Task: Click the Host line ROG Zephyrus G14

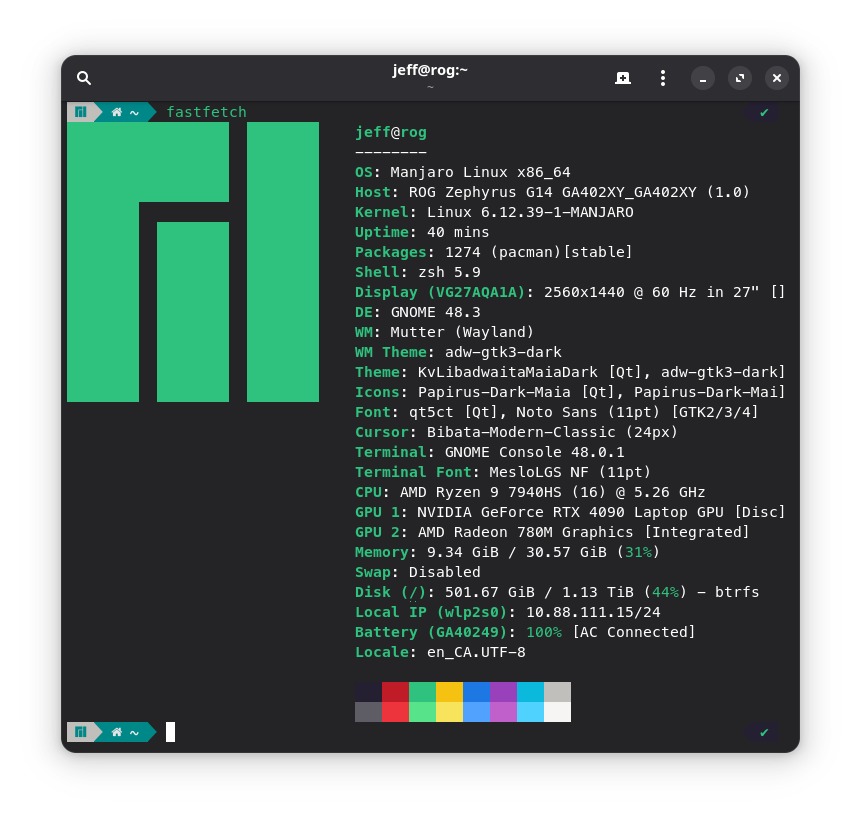Action: coord(552,192)
